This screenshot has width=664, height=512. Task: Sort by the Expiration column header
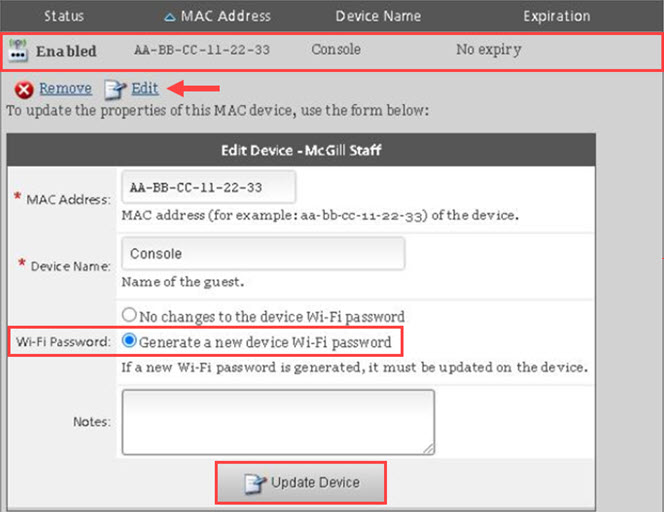point(556,16)
